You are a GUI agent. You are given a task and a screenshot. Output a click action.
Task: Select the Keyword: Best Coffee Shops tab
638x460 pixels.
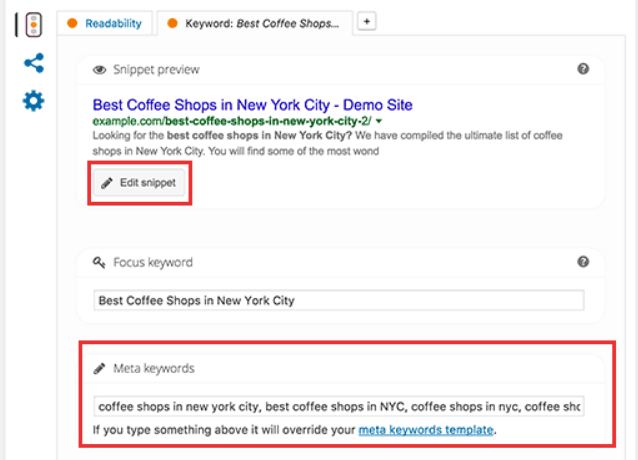coord(258,22)
